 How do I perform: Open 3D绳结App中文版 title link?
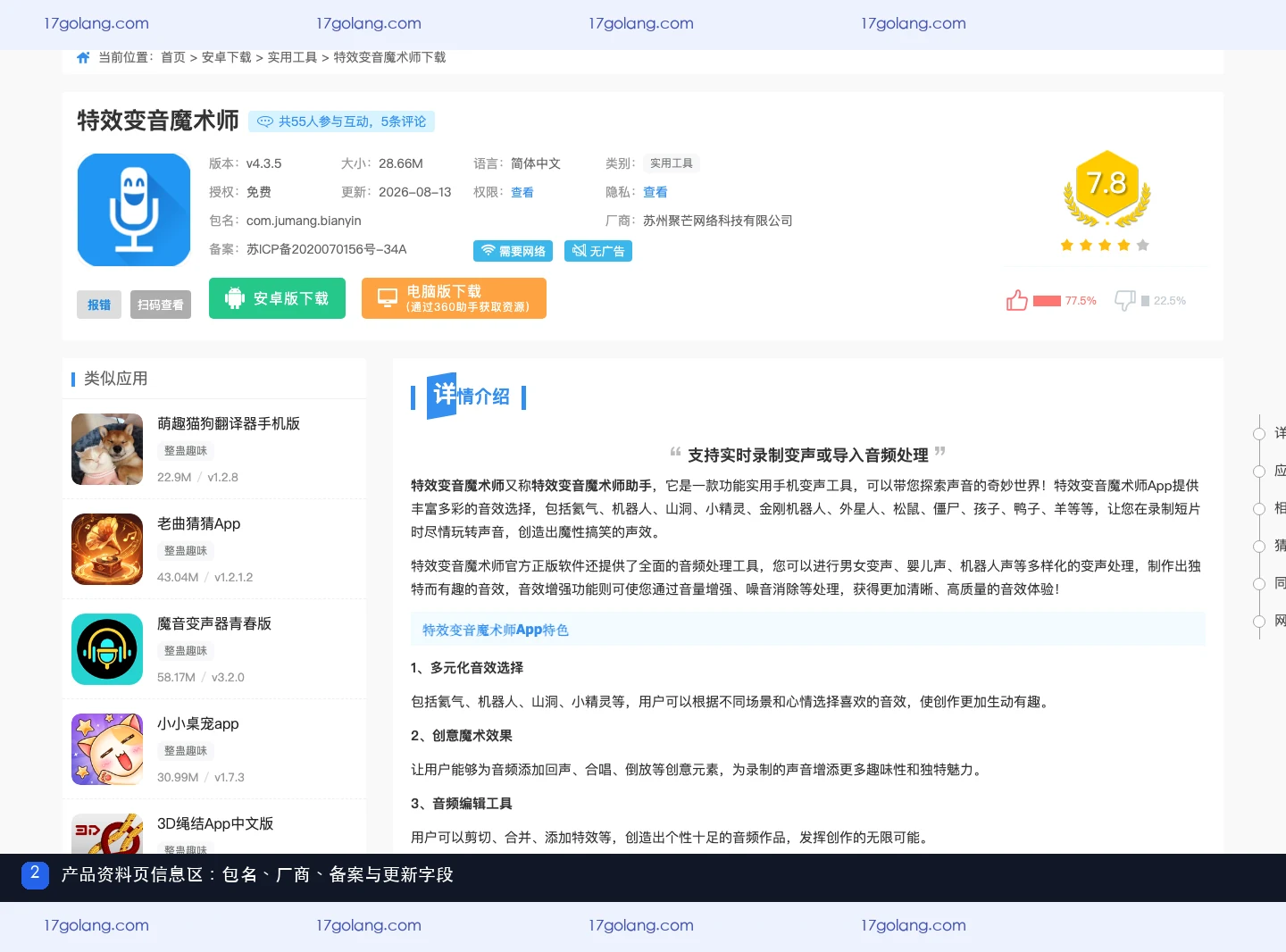click(x=215, y=823)
